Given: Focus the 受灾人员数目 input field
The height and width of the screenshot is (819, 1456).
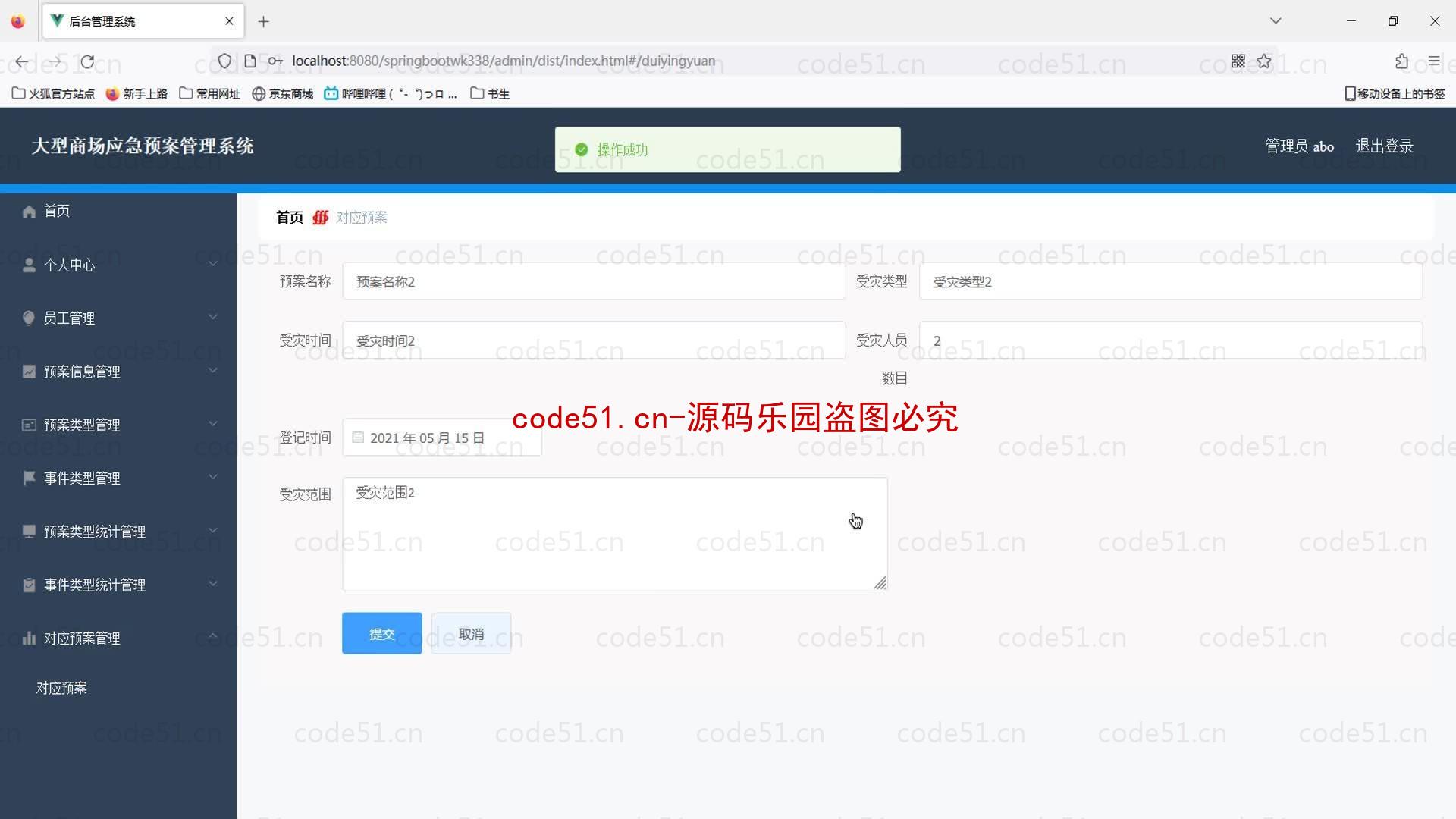Looking at the screenshot, I should [x=1170, y=340].
